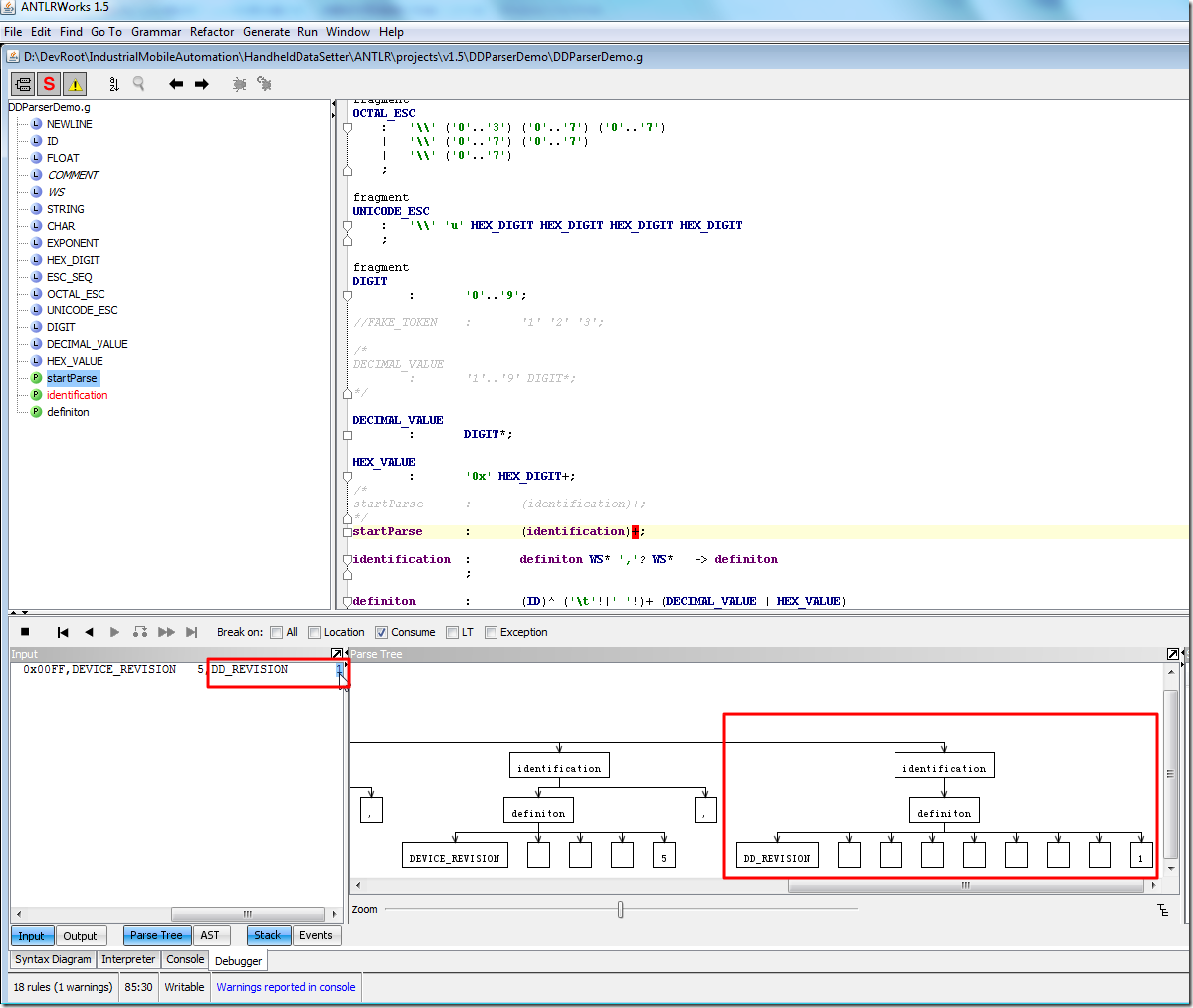This screenshot has height=1008, width=1193.
Task: Open the Grammar menu
Action: coord(156,32)
